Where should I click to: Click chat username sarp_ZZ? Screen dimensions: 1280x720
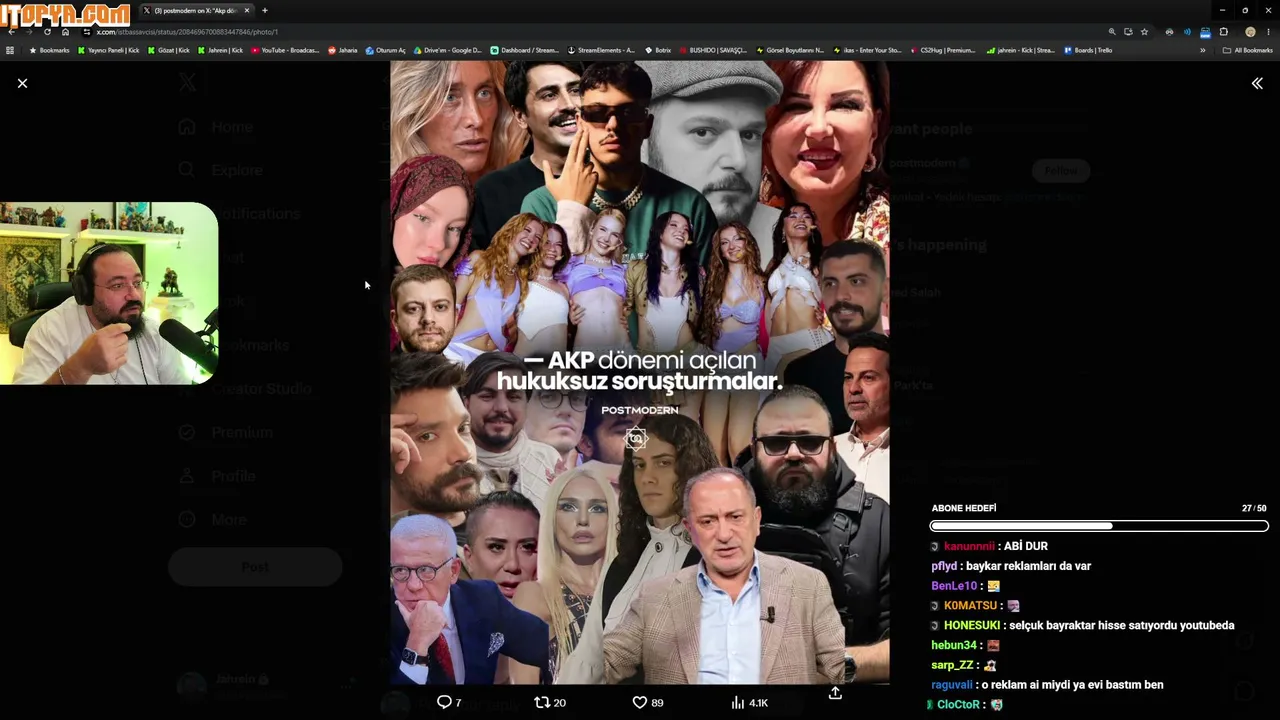(952, 665)
